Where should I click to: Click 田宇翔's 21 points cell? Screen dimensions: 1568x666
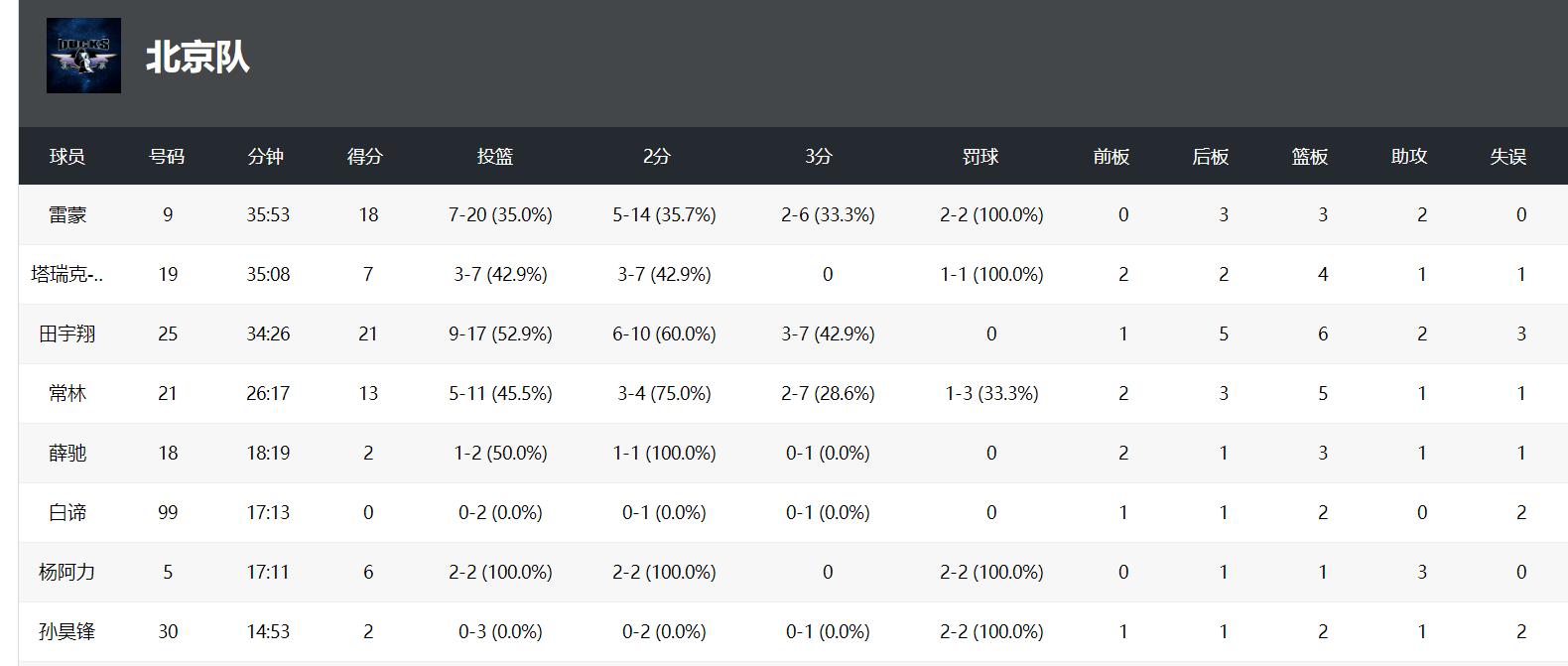click(368, 334)
